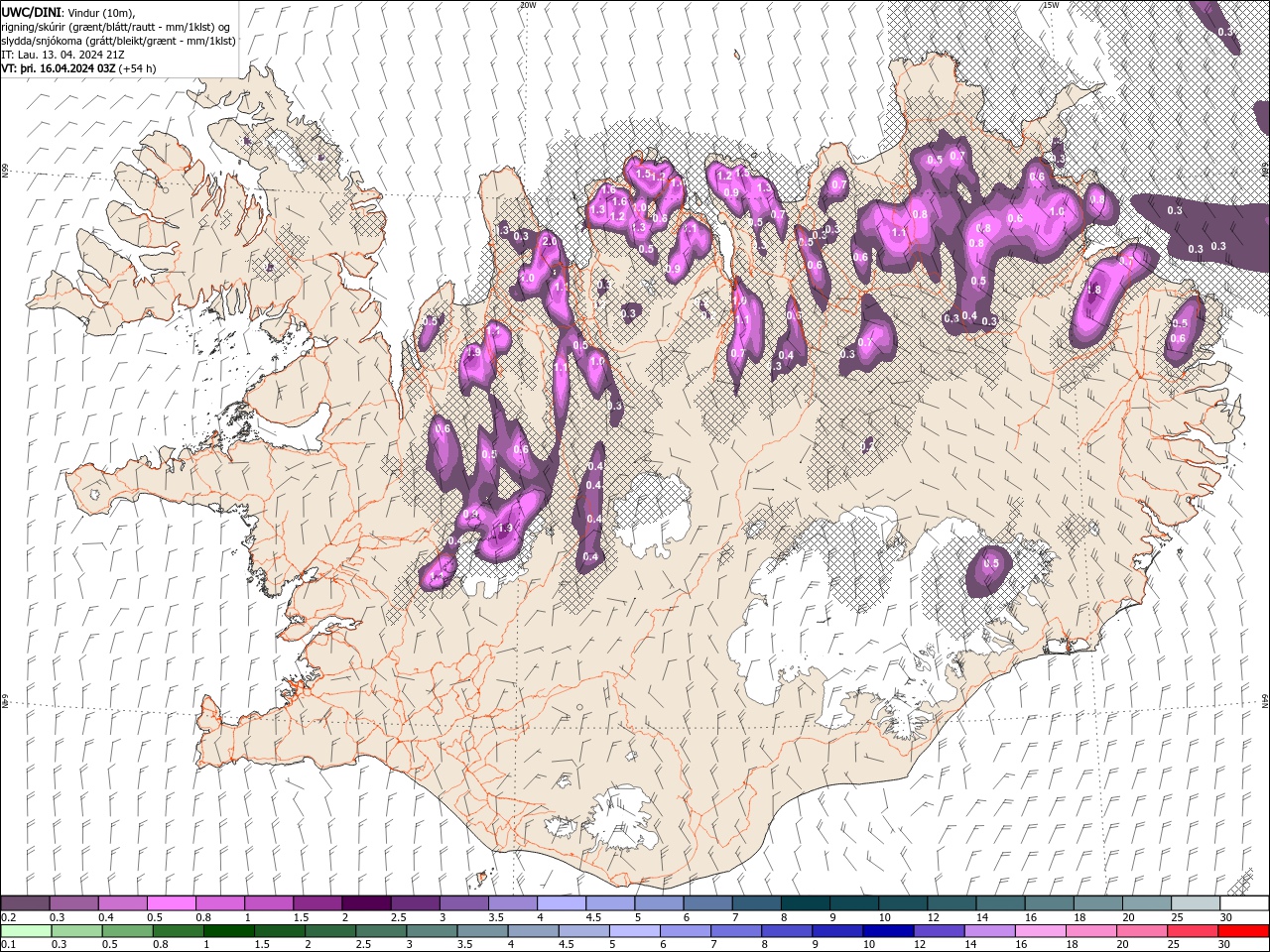Click the '0.4' label in the snow legend row

point(106,917)
